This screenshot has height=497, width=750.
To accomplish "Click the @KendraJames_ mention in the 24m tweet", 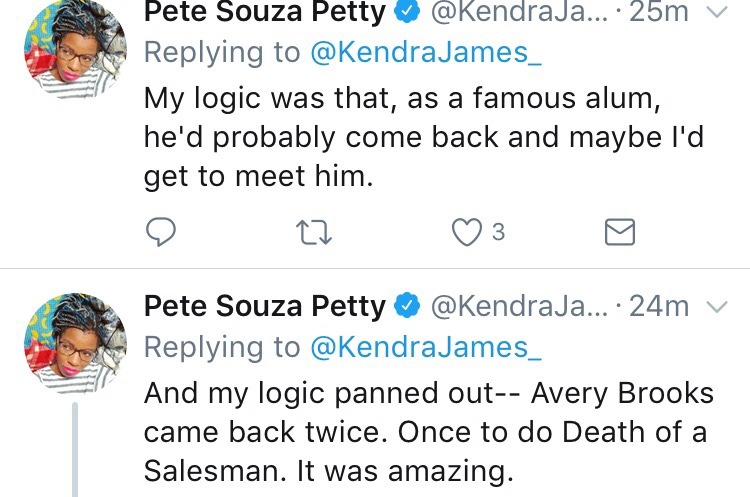I will tap(427, 347).
